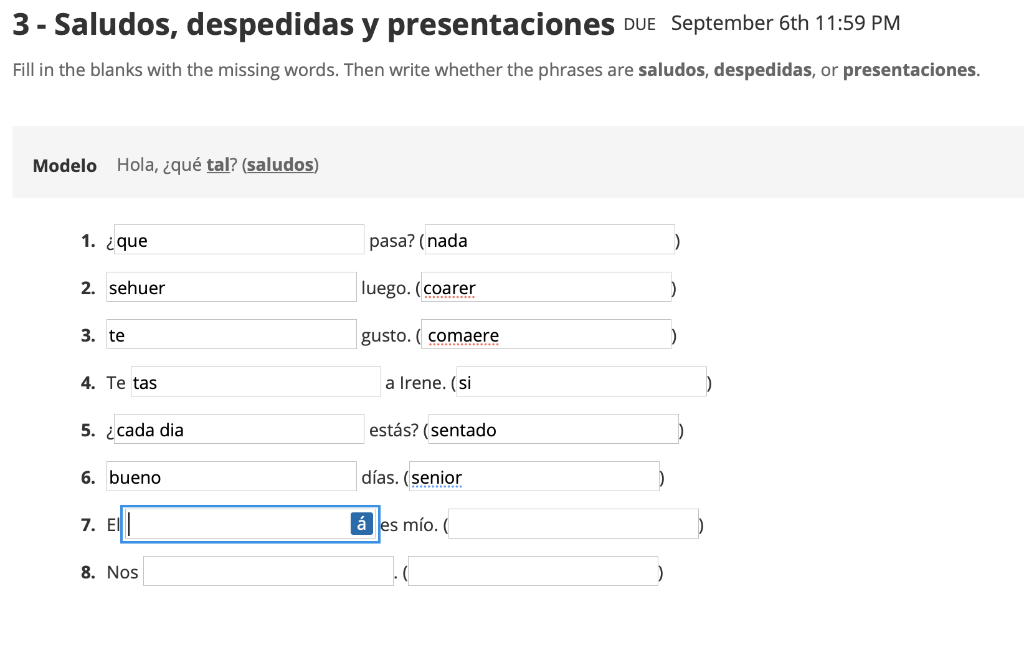1024x652 pixels.
Task: Click the exercise title "3 - Saludos, despedidas y presentaciones"
Action: [311, 23]
